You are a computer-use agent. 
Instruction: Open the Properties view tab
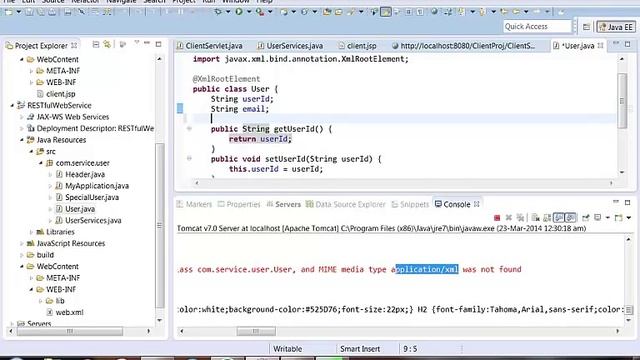[239, 204]
